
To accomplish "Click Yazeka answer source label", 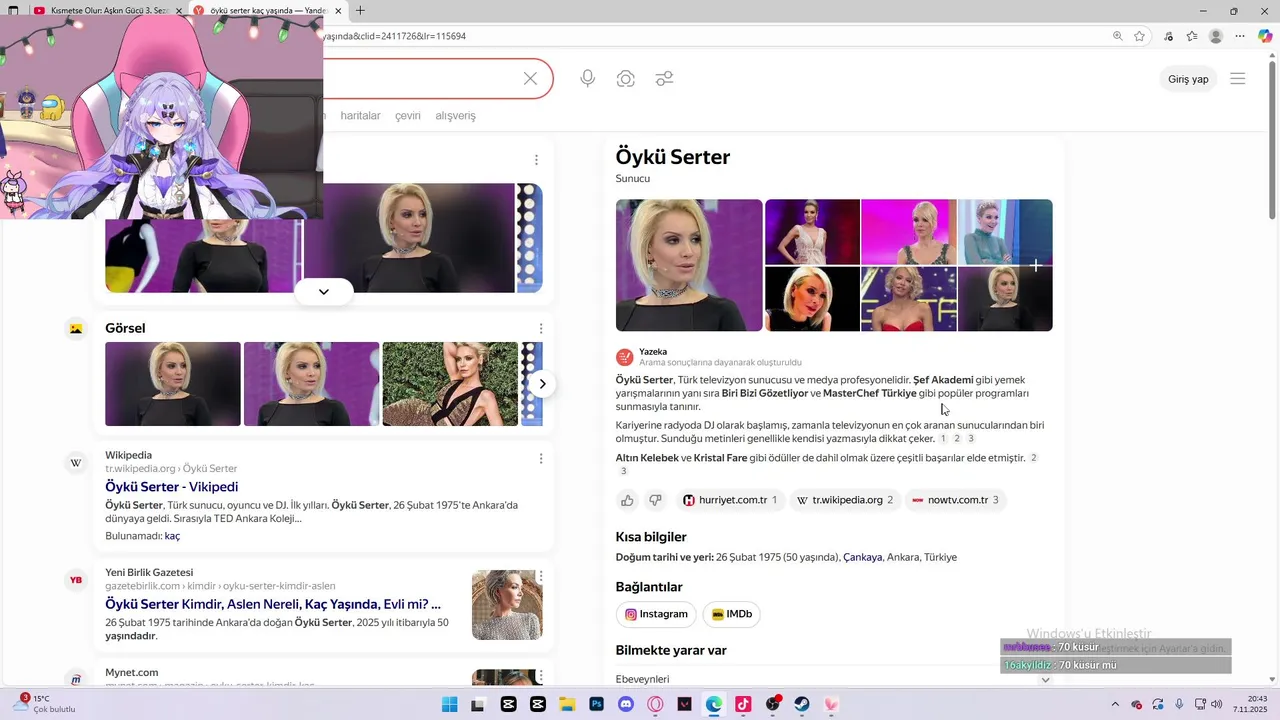I will click(653, 352).
